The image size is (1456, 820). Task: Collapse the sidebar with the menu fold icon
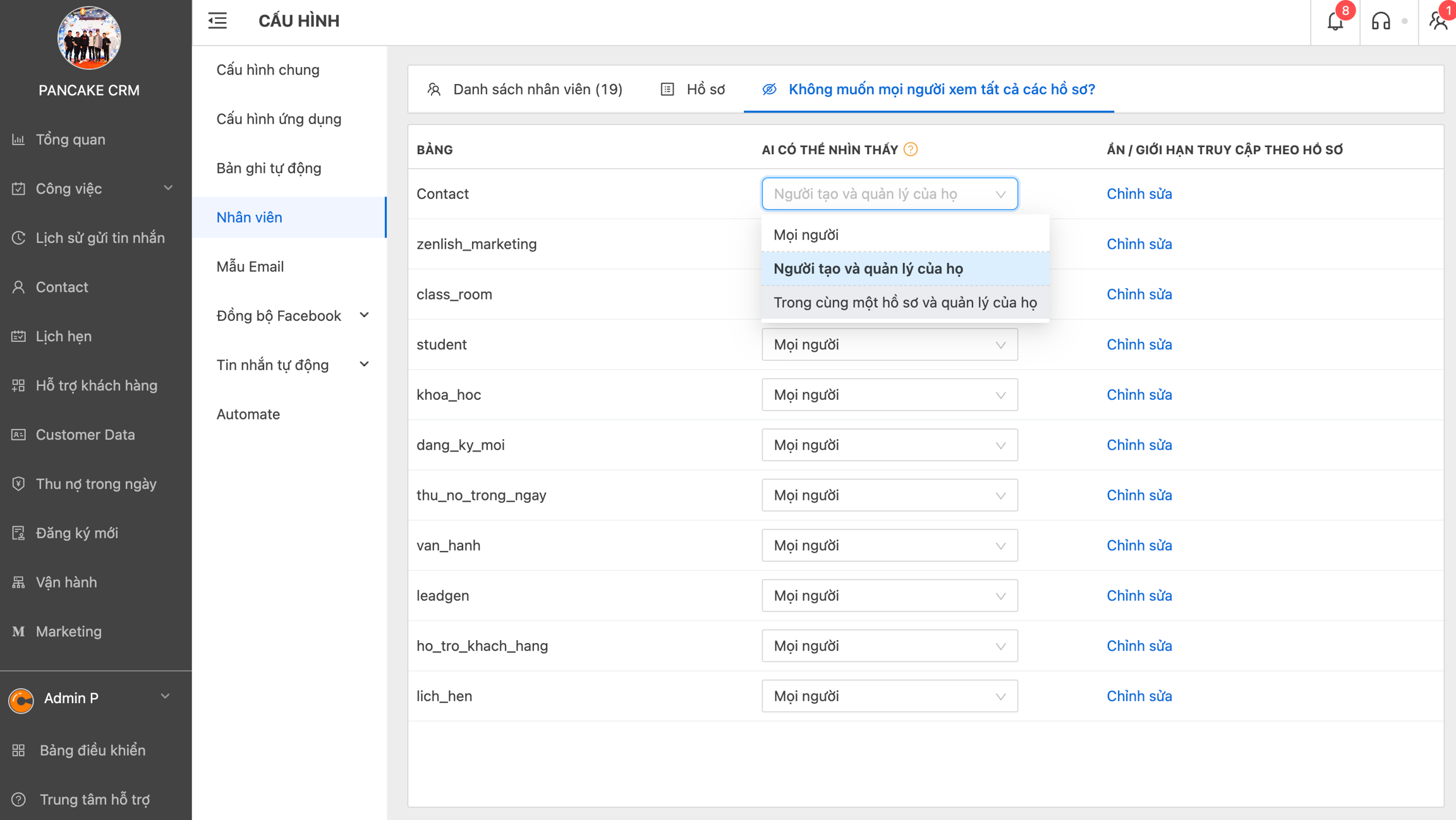coord(217,21)
